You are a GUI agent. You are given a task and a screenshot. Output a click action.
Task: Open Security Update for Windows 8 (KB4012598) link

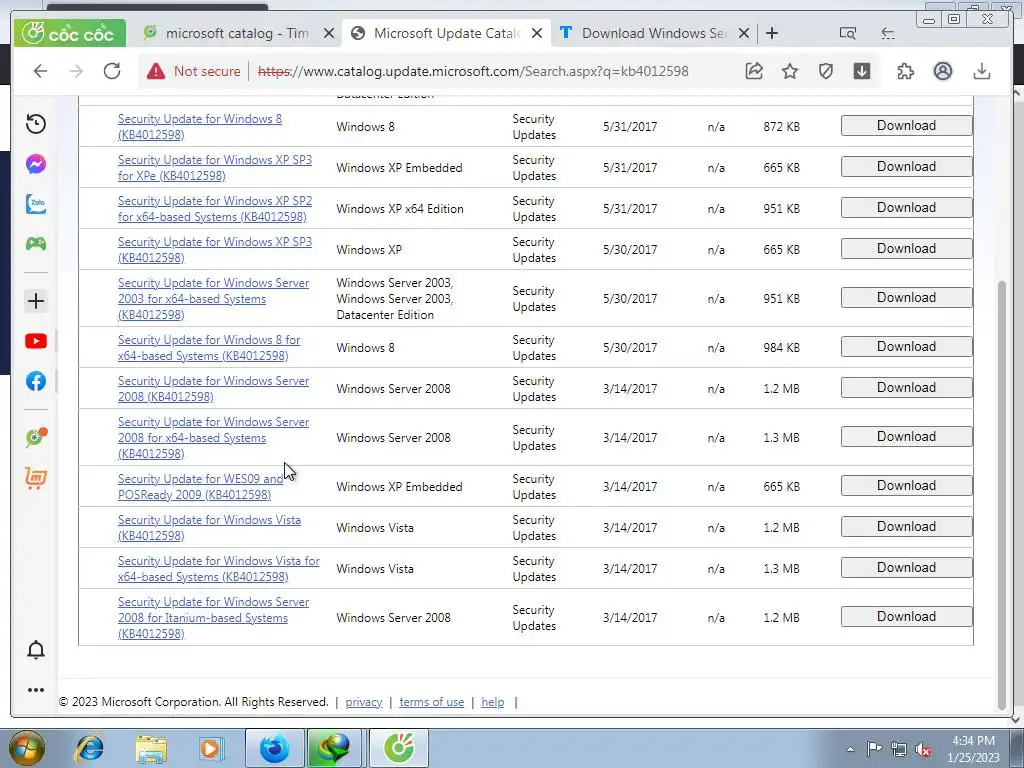[x=200, y=127]
